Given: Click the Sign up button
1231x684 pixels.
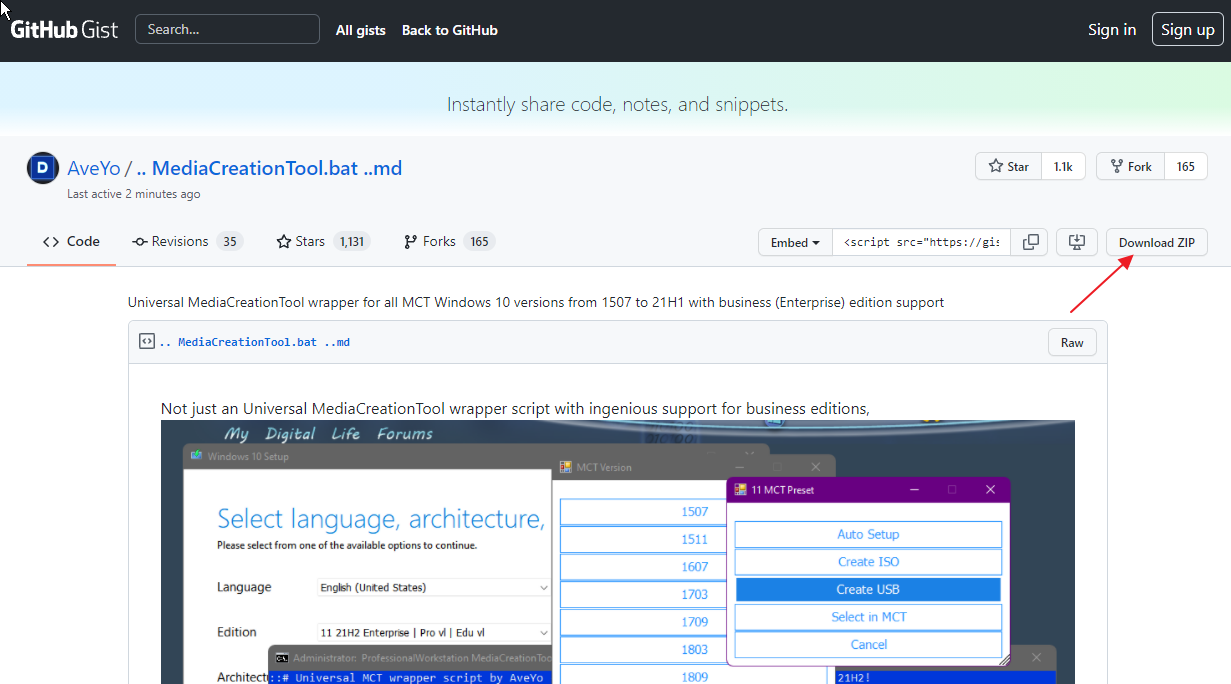Looking at the screenshot, I should click(x=1188, y=29).
